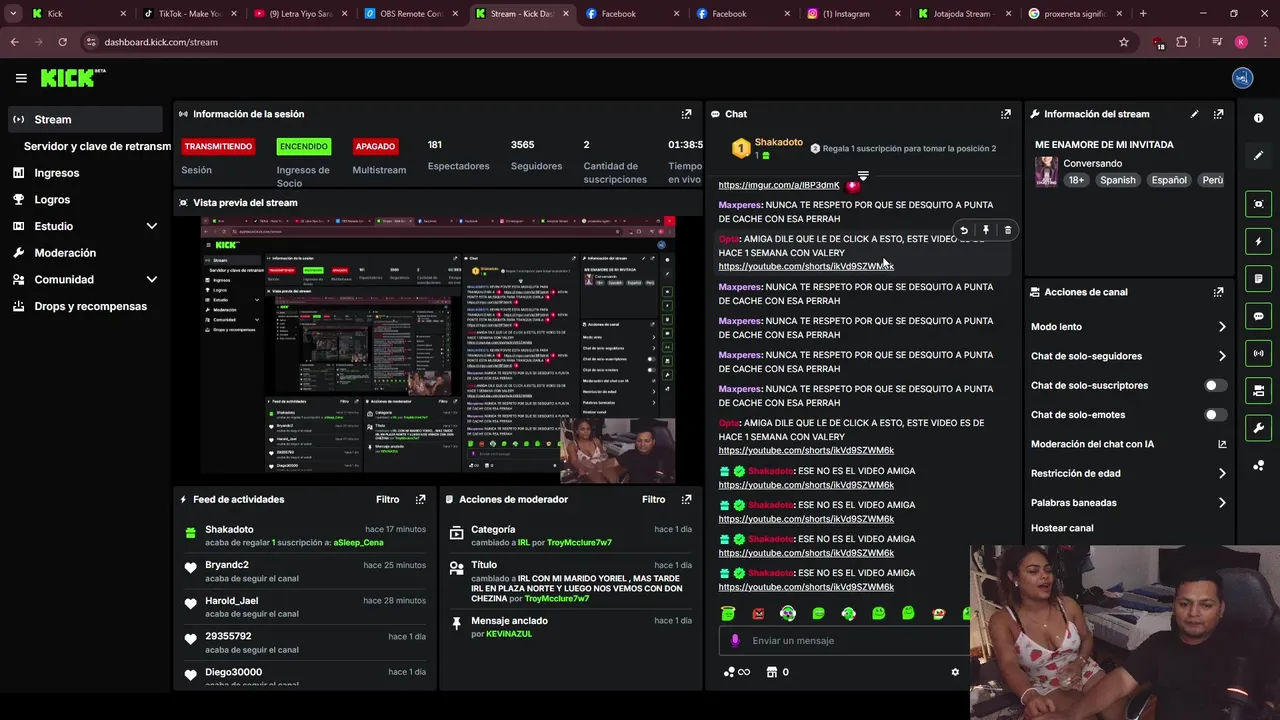Click the shop icon below message box
Image resolution: width=1280 pixels, height=720 pixels.
point(771,672)
